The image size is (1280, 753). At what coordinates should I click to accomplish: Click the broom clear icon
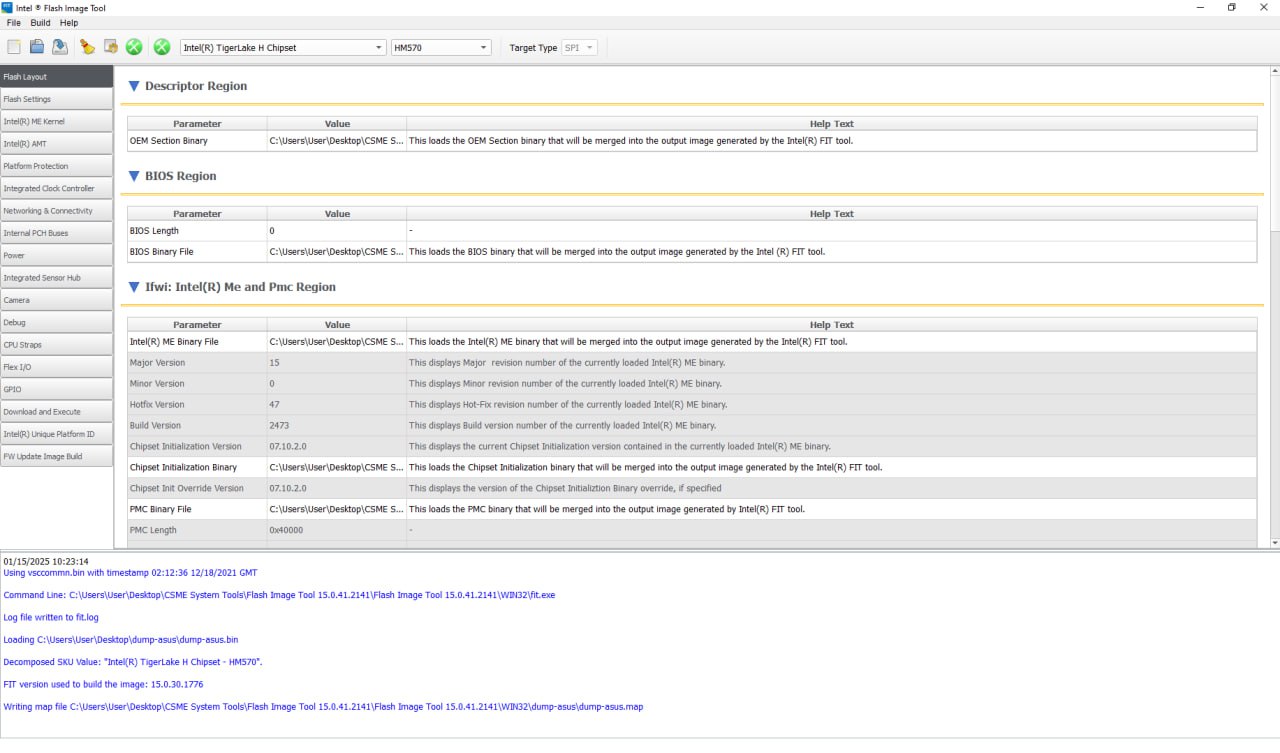tap(87, 47)
